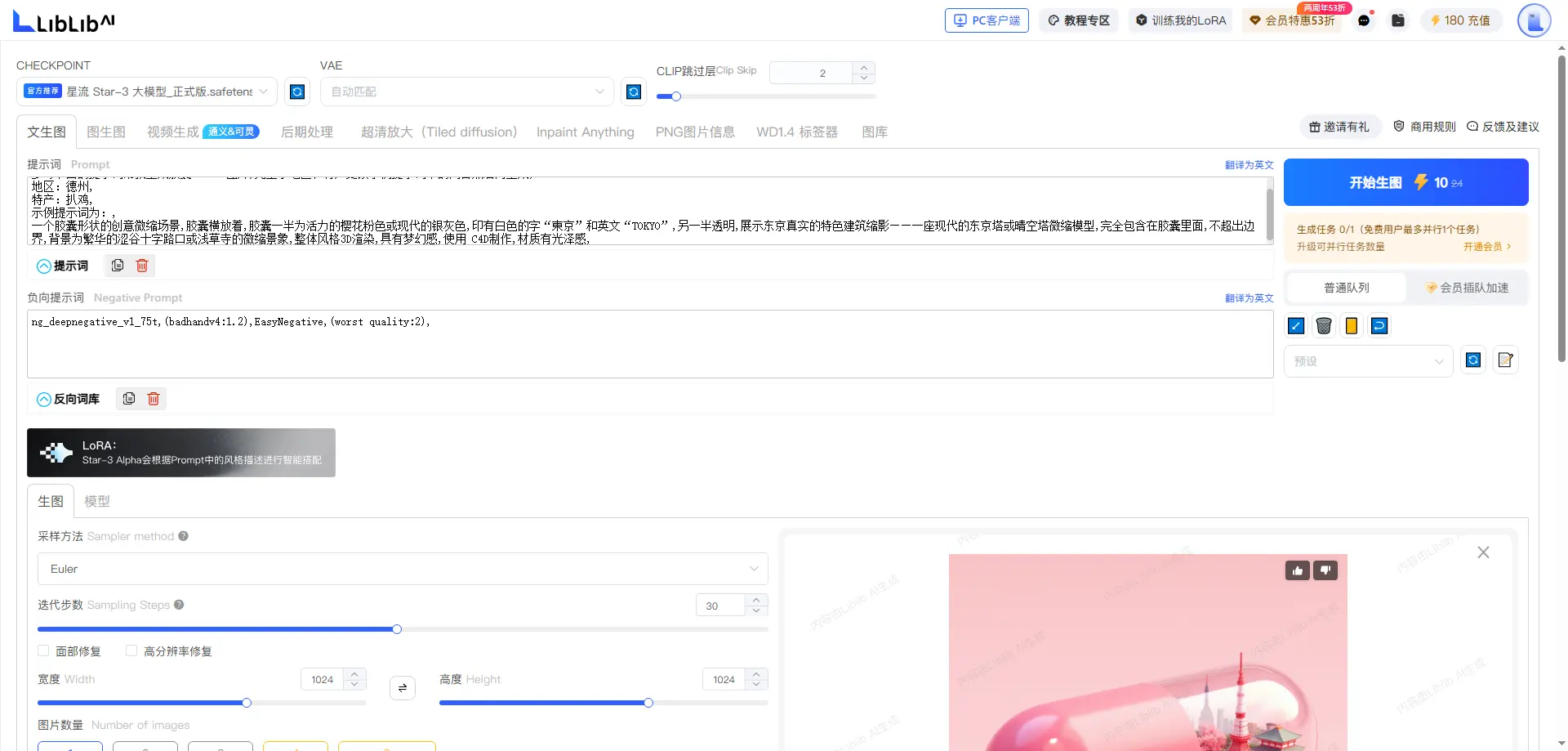Switch to the 模型 sub-tab

pyautogui.click(x=97, y=501)
